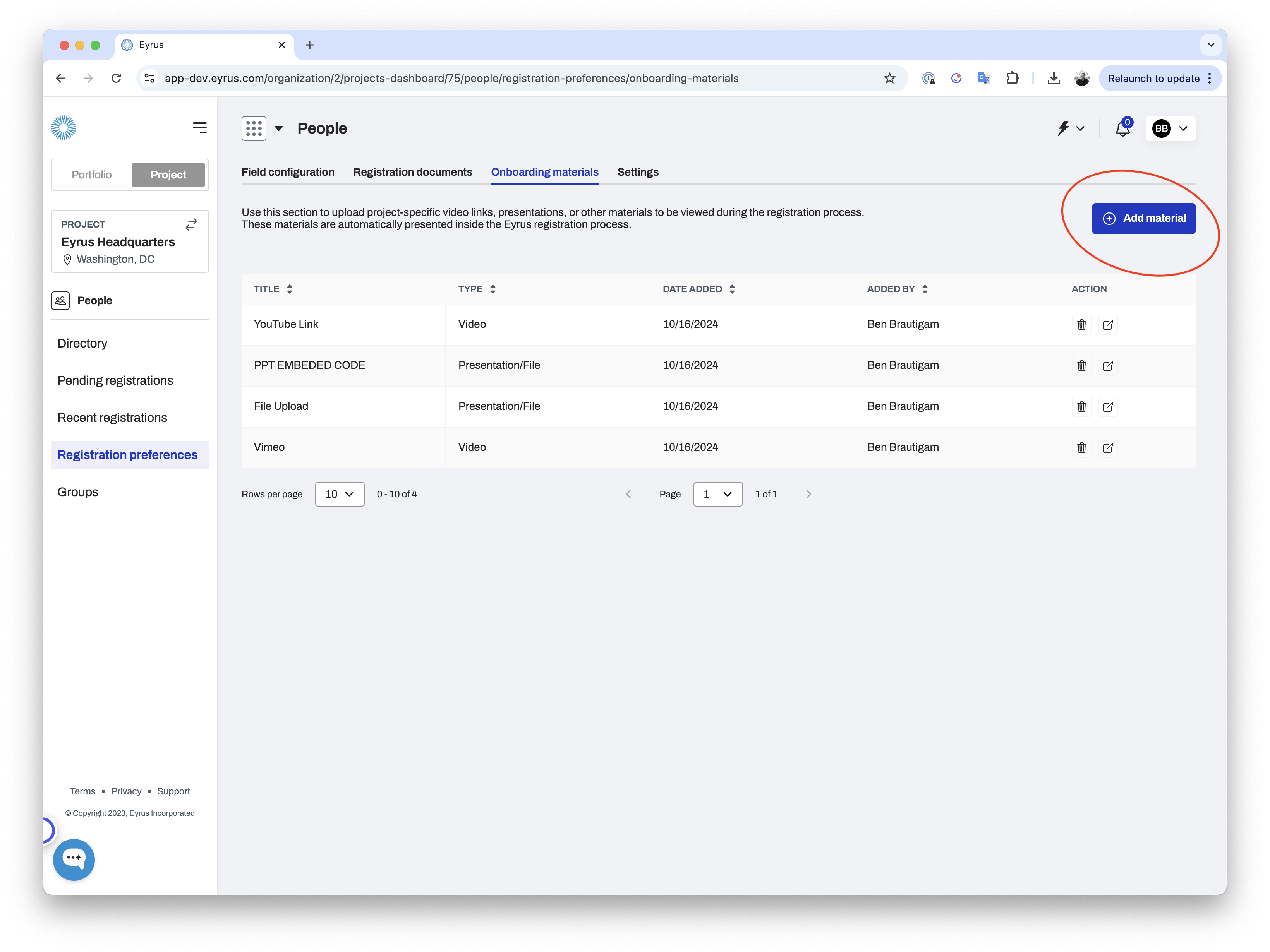
Task: Open the Terms link
Action: coord(83,791)
